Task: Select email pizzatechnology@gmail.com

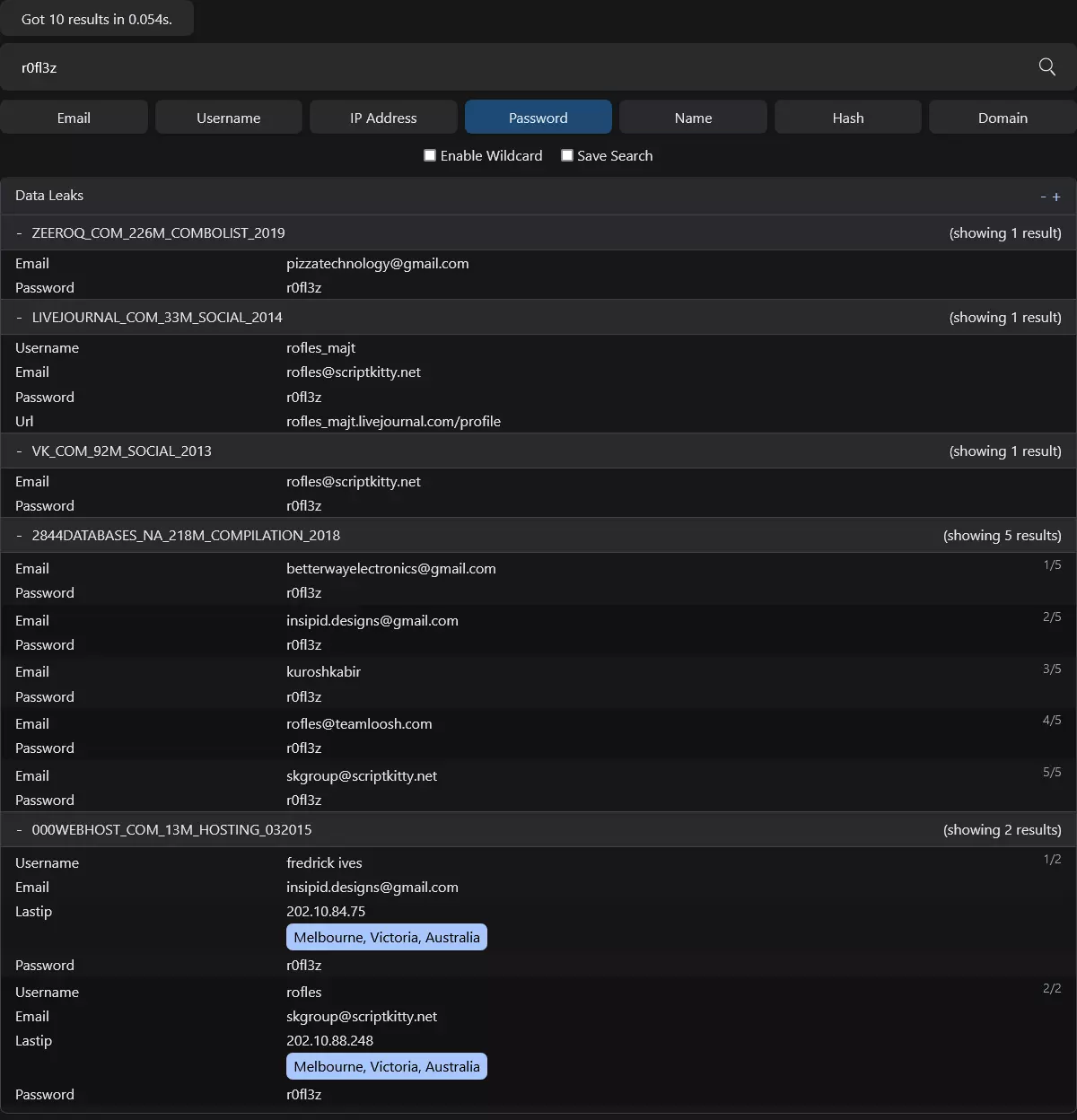Action: [378, 263]
